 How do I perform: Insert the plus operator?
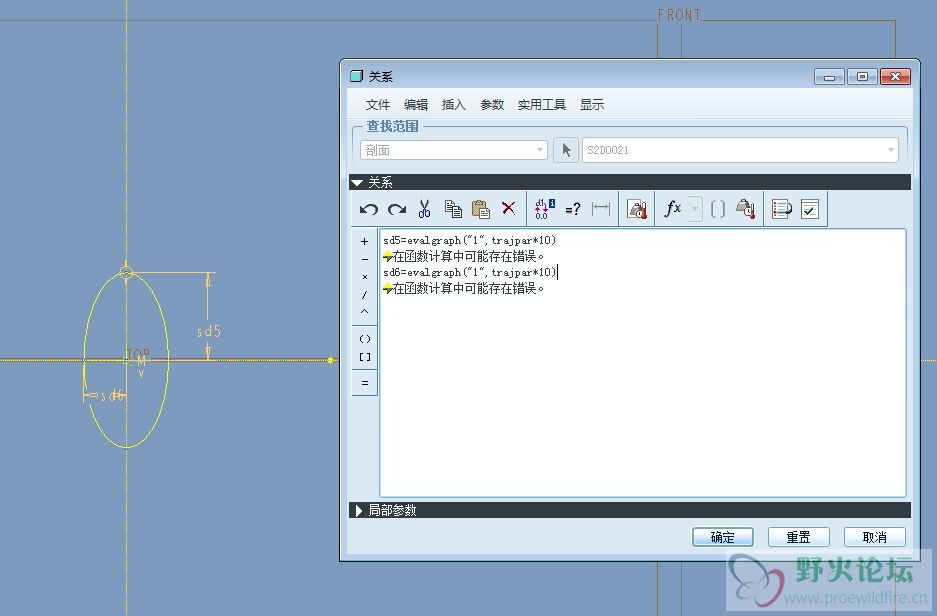tap(365, 241)
